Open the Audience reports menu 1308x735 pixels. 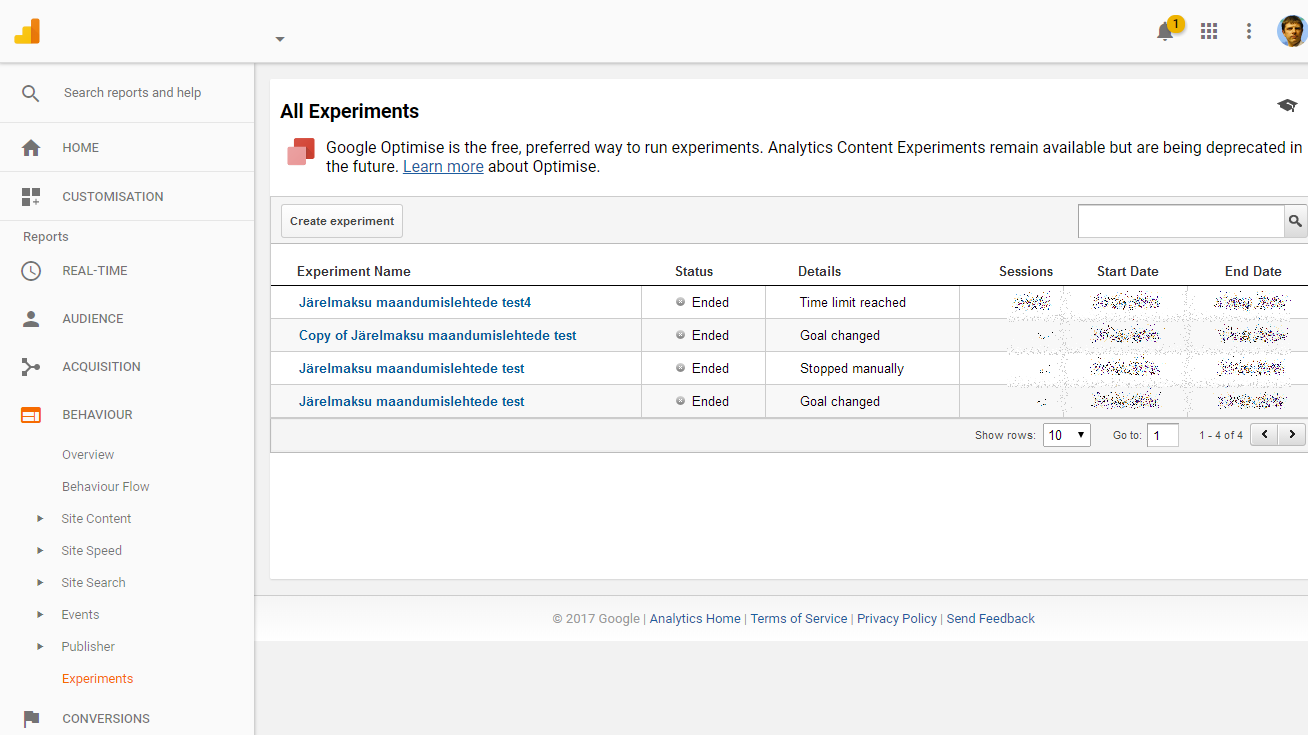[x=93, y=318]
